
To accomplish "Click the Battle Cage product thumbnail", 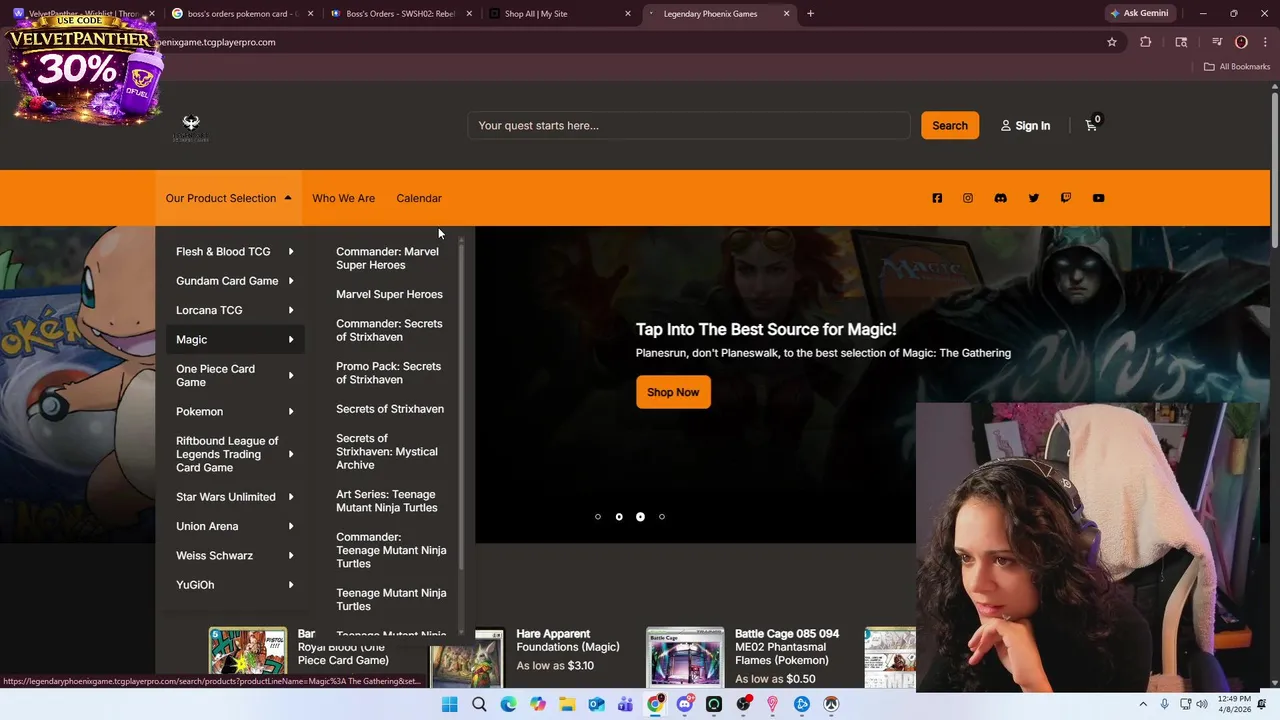I will coord(685,659).
